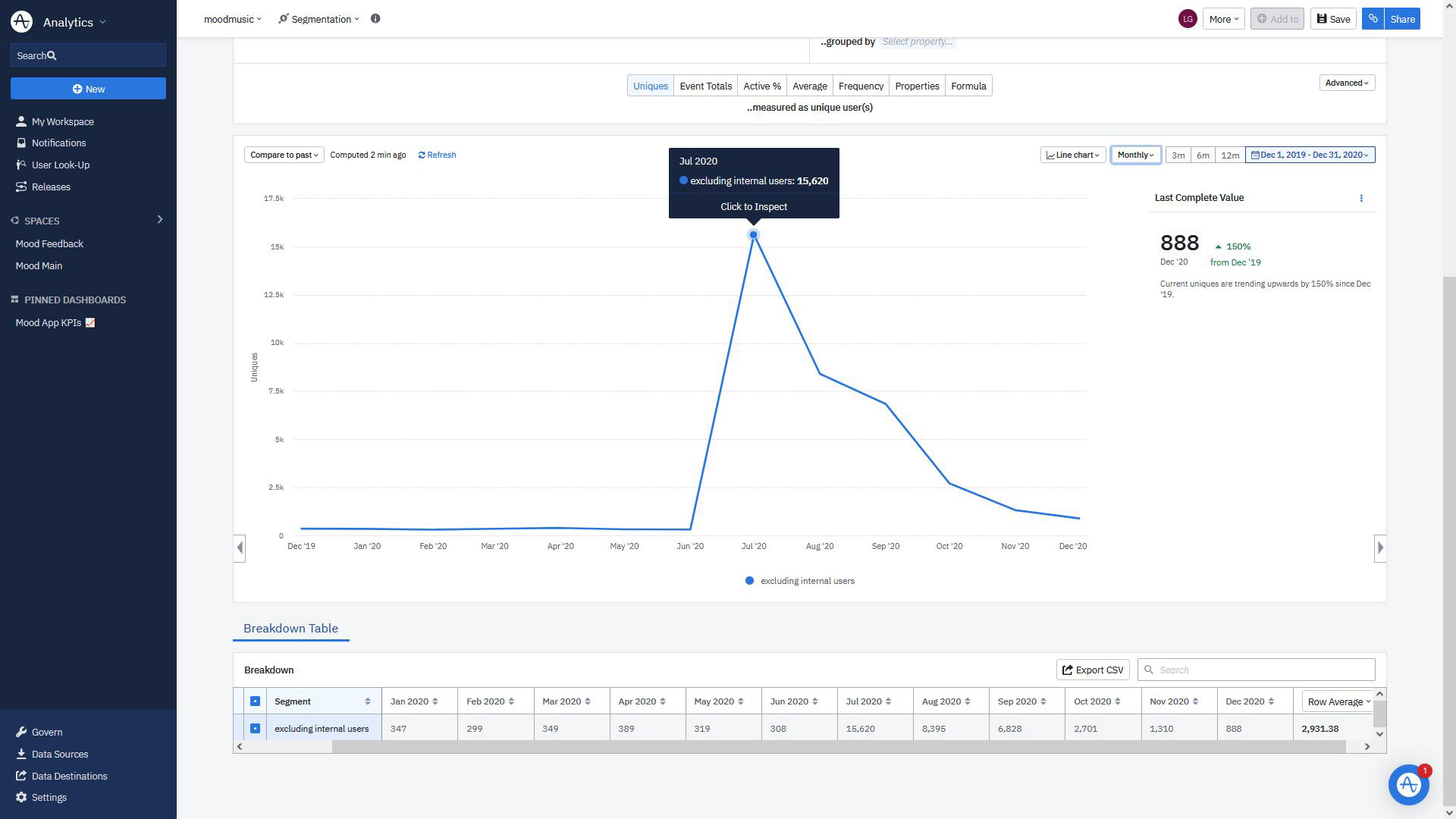Click the Amplitude logo icon
1456x819 pixels.
tap(21, 22)
